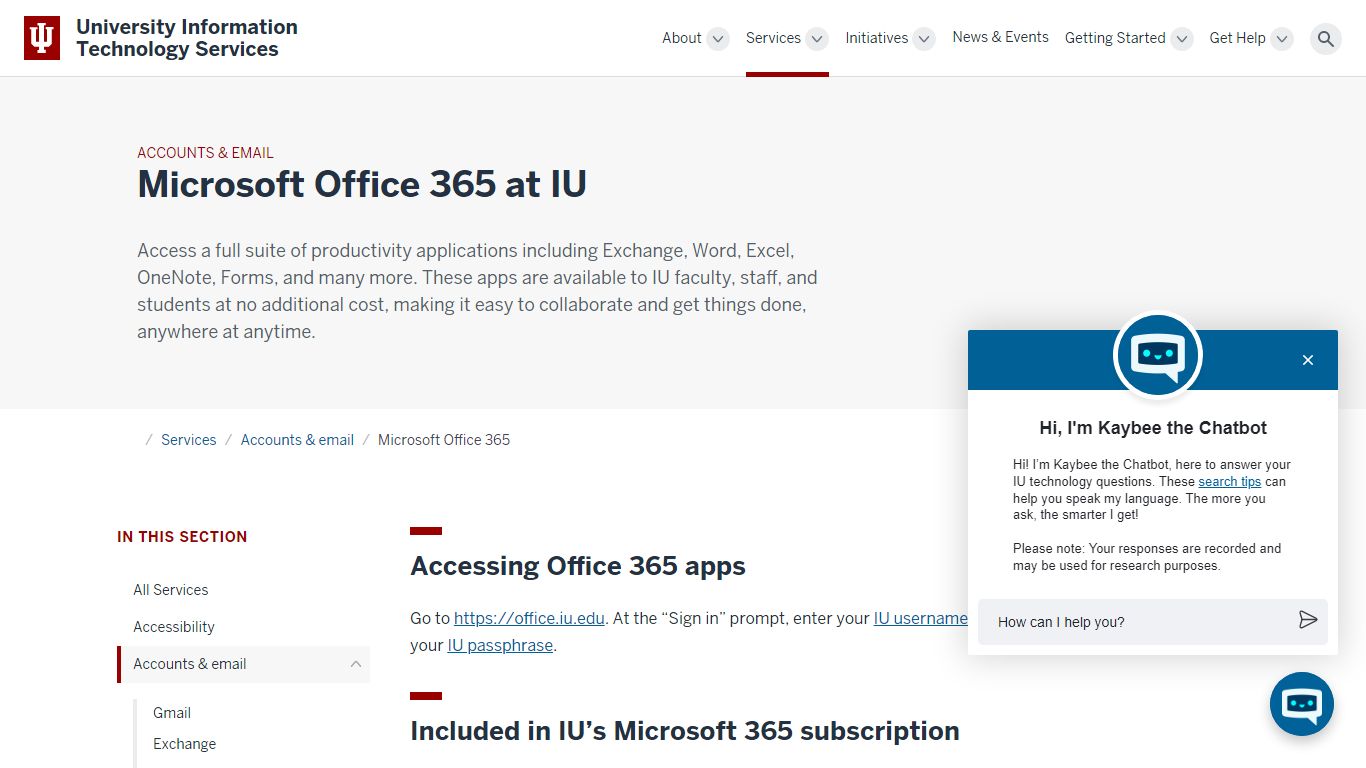This screenshot has height=768, width=1366.
Task: Open the search tips link in chatbot
Action: 1229,481
